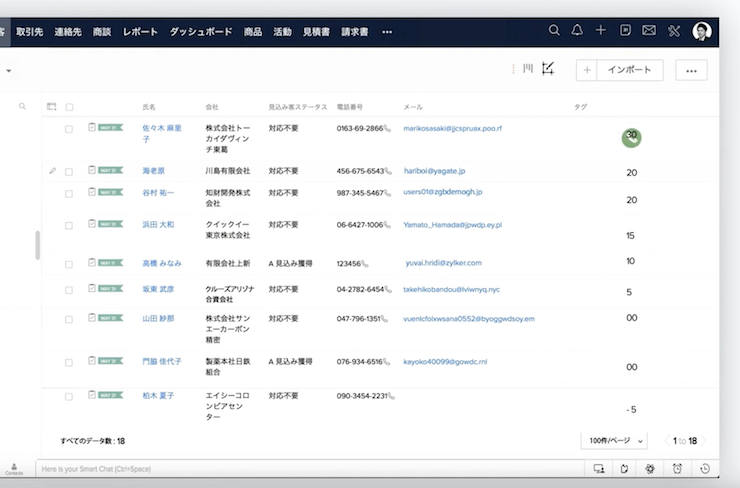Sort by the 見込み客ステータス column header
This screenshot has height=488, width=740.
[x=298, y=107]
